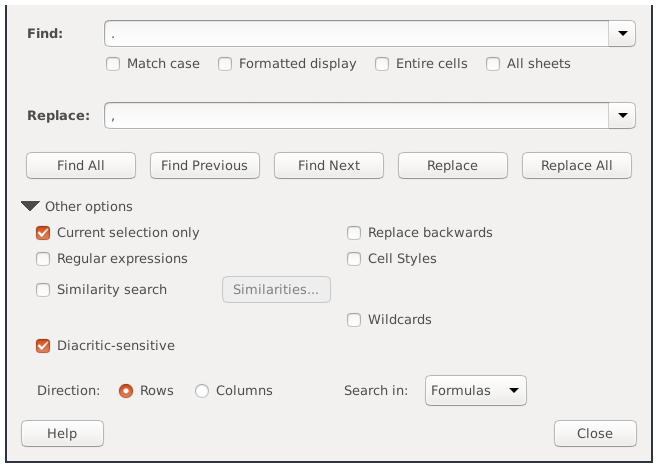
Task: Click inside the Find text field
Action: [x=356, y=34]
